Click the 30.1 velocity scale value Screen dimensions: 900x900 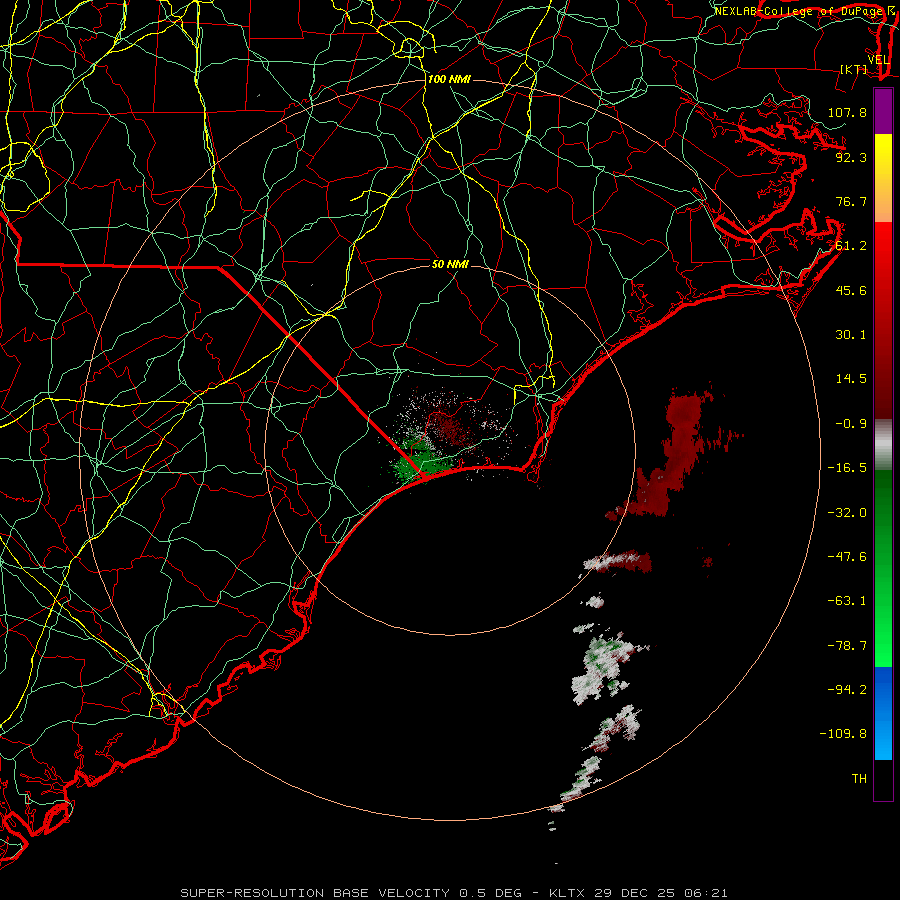coord(851,334)
